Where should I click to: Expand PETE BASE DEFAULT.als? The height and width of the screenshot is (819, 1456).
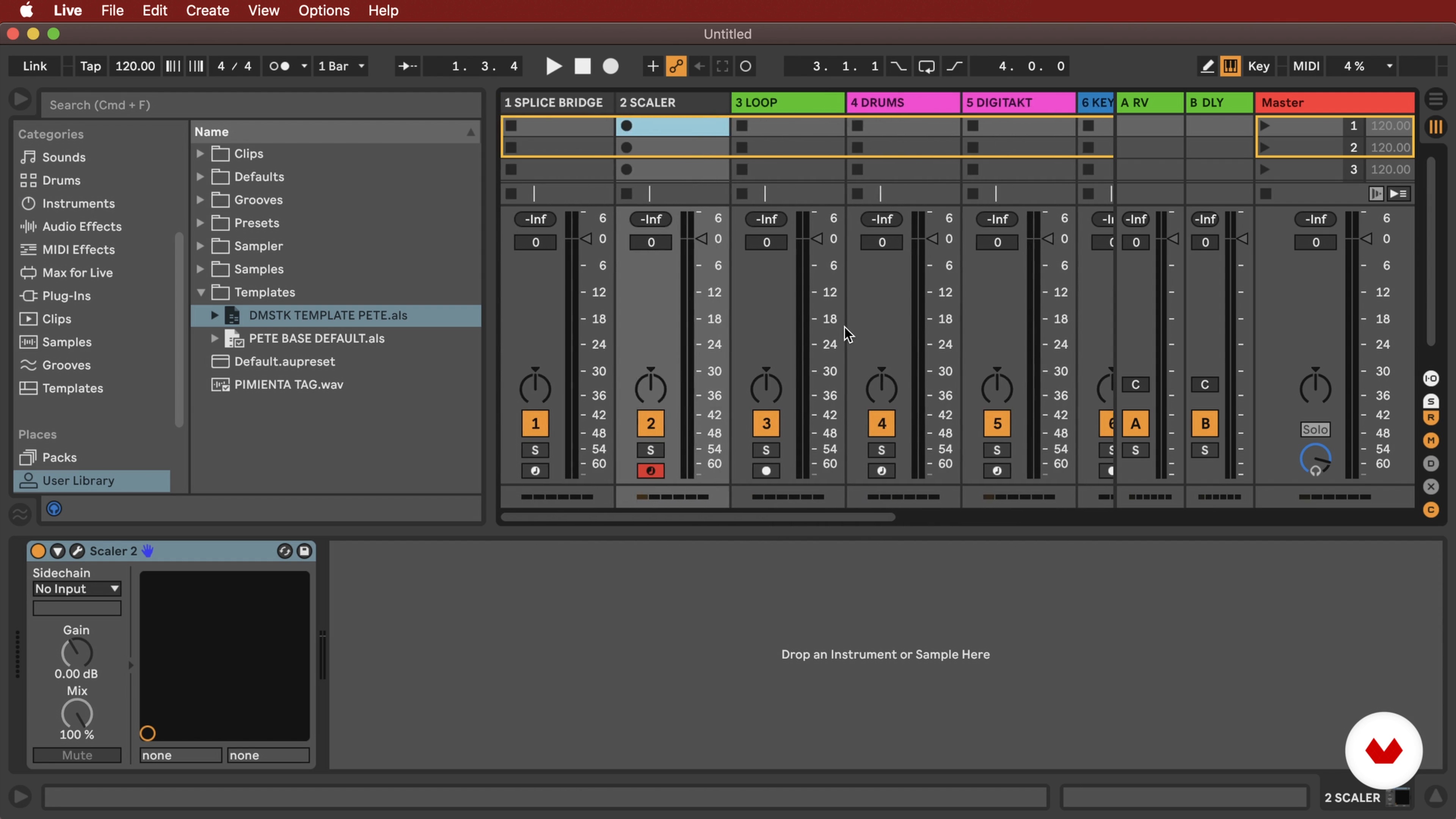[215, 339]
